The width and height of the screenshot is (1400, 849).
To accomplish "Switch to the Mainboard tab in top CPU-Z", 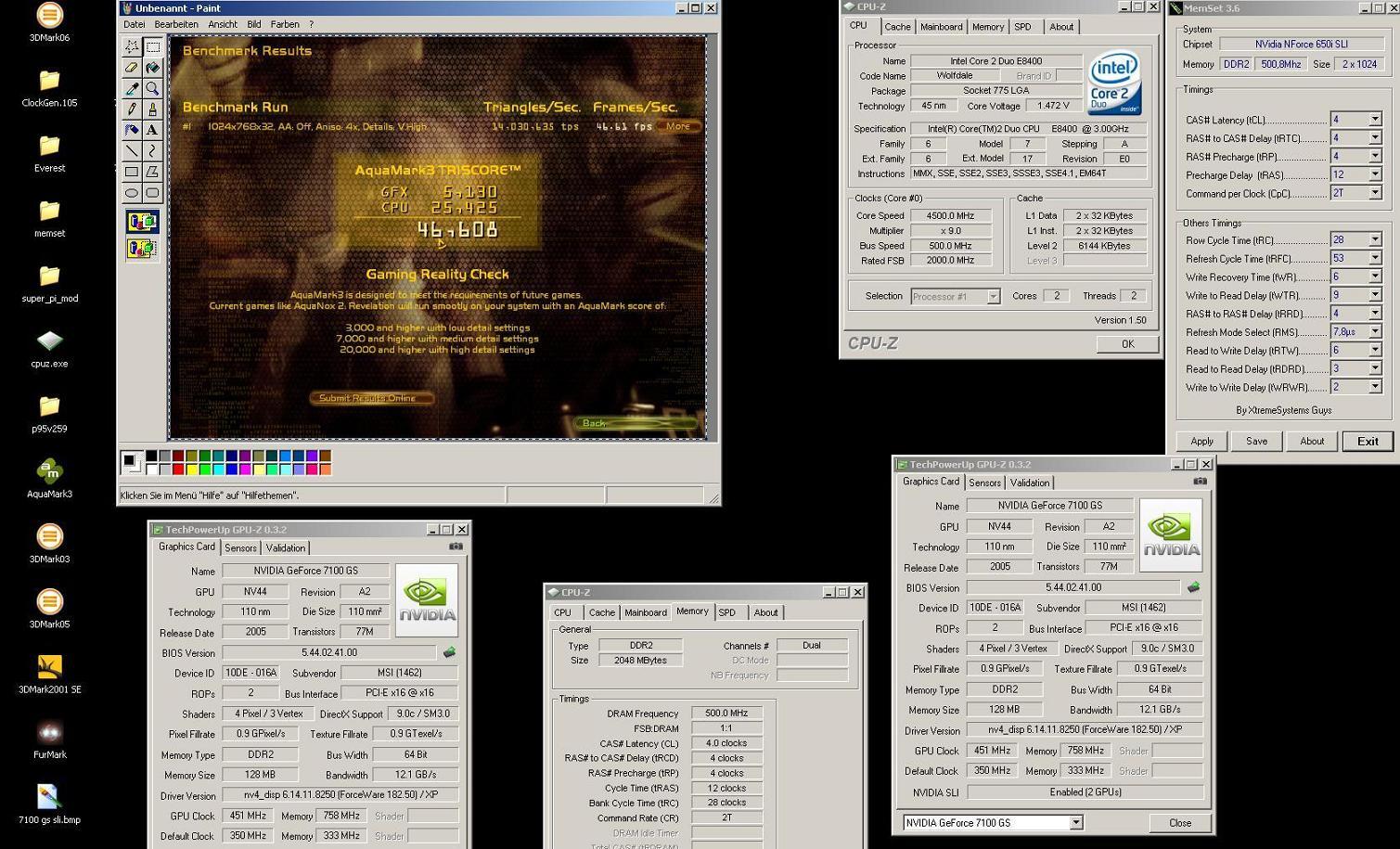I will point(941,27).
